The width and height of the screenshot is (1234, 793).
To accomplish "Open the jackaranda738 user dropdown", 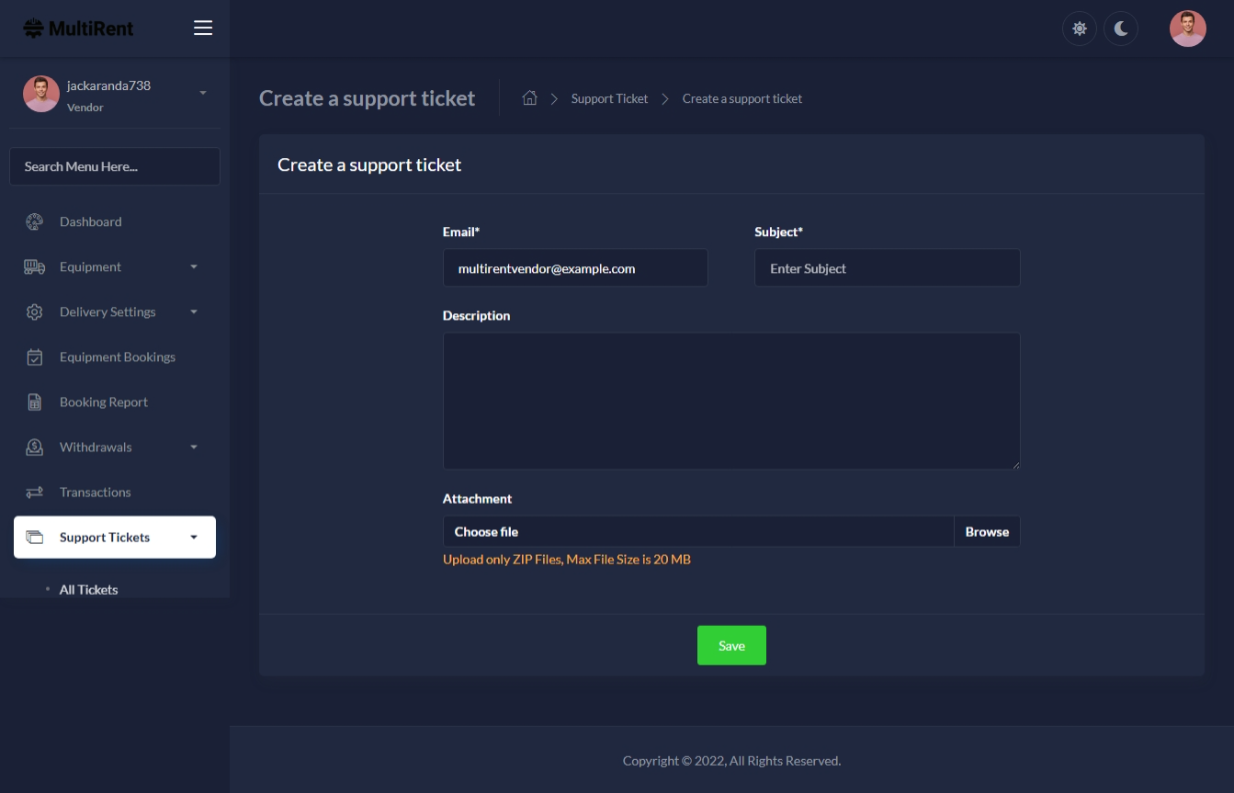I will coord(203,93).
